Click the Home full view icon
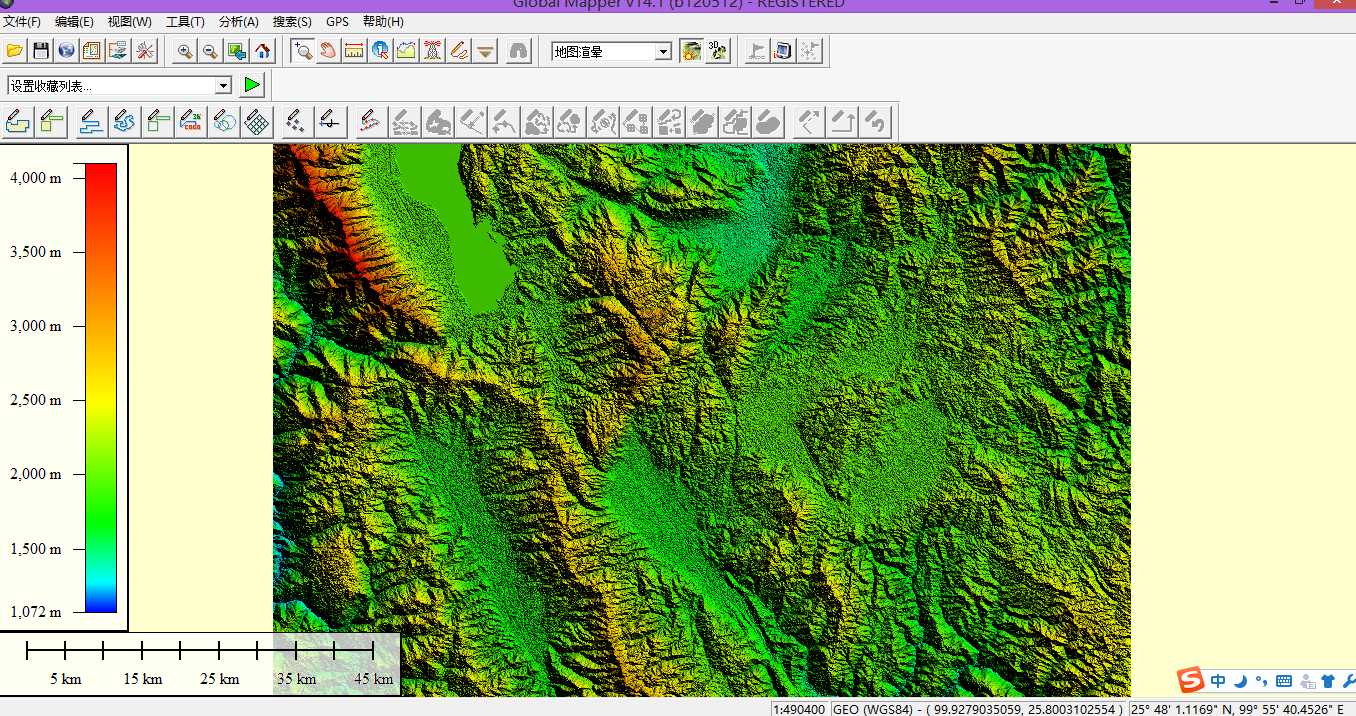The height and width of the screenshot is (716, 1356). click(262, 51)
